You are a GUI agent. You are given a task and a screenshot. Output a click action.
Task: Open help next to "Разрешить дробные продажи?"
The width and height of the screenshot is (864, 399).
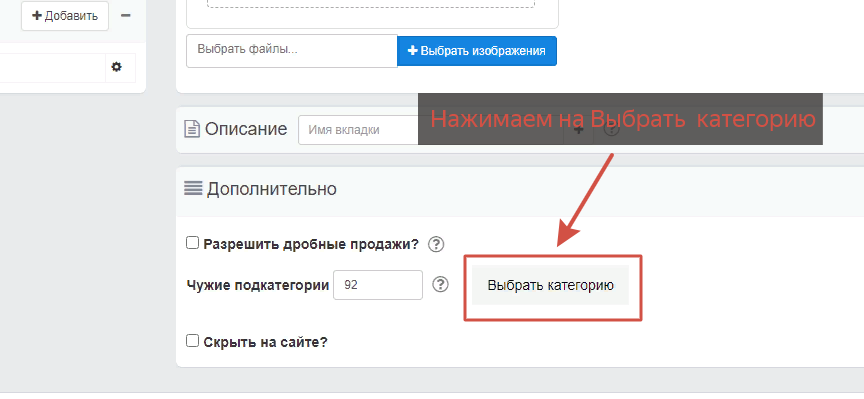436,244
